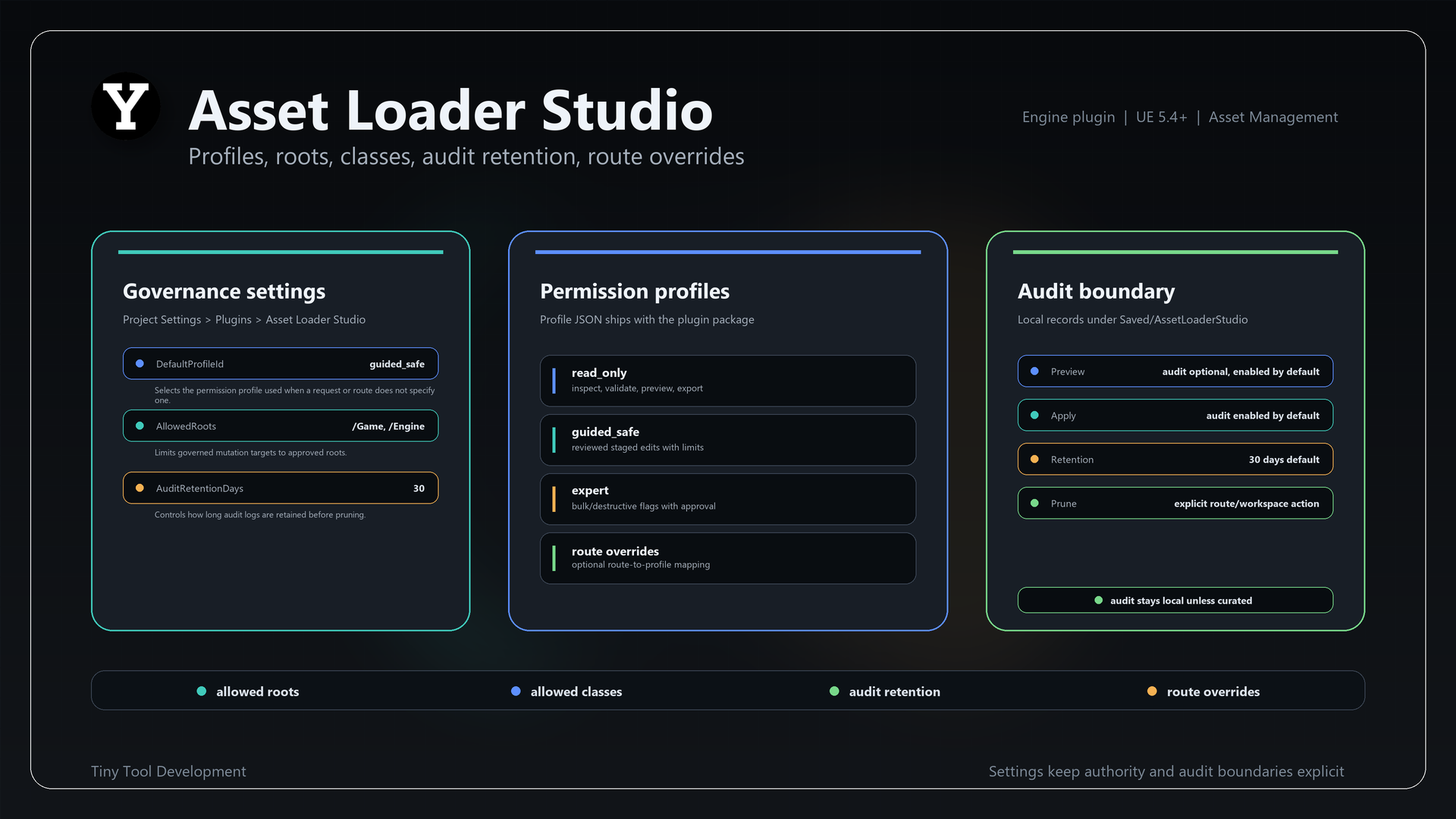Click Controls how long audit logs description
The image size is (1456, 819).
click(x=260, y=515)
